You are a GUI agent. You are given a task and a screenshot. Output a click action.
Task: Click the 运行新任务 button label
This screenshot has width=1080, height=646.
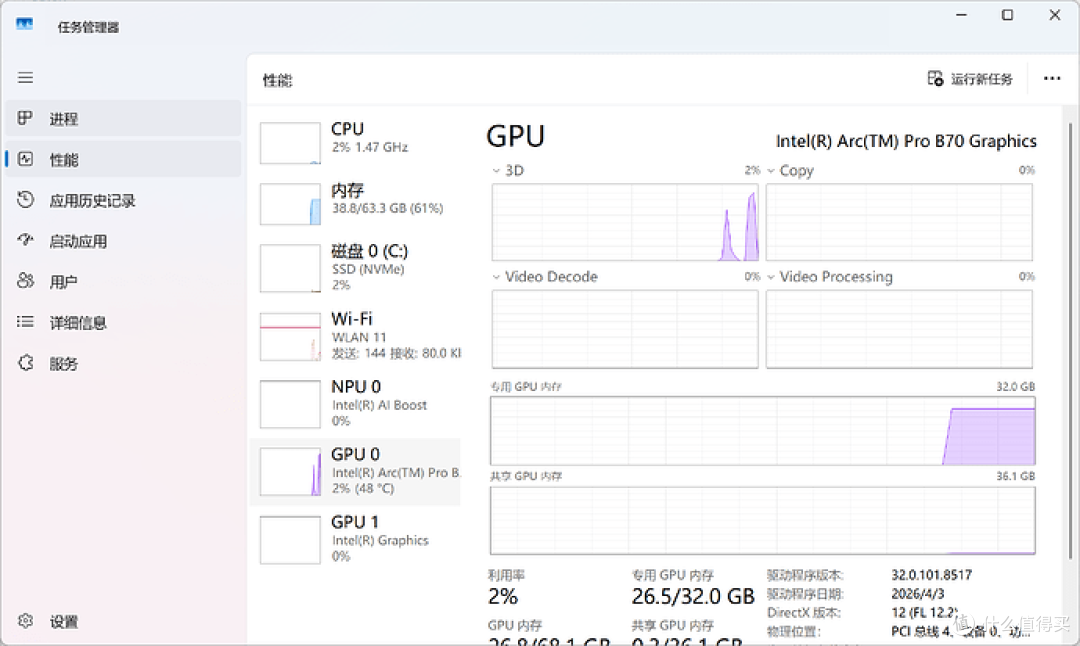982,79
